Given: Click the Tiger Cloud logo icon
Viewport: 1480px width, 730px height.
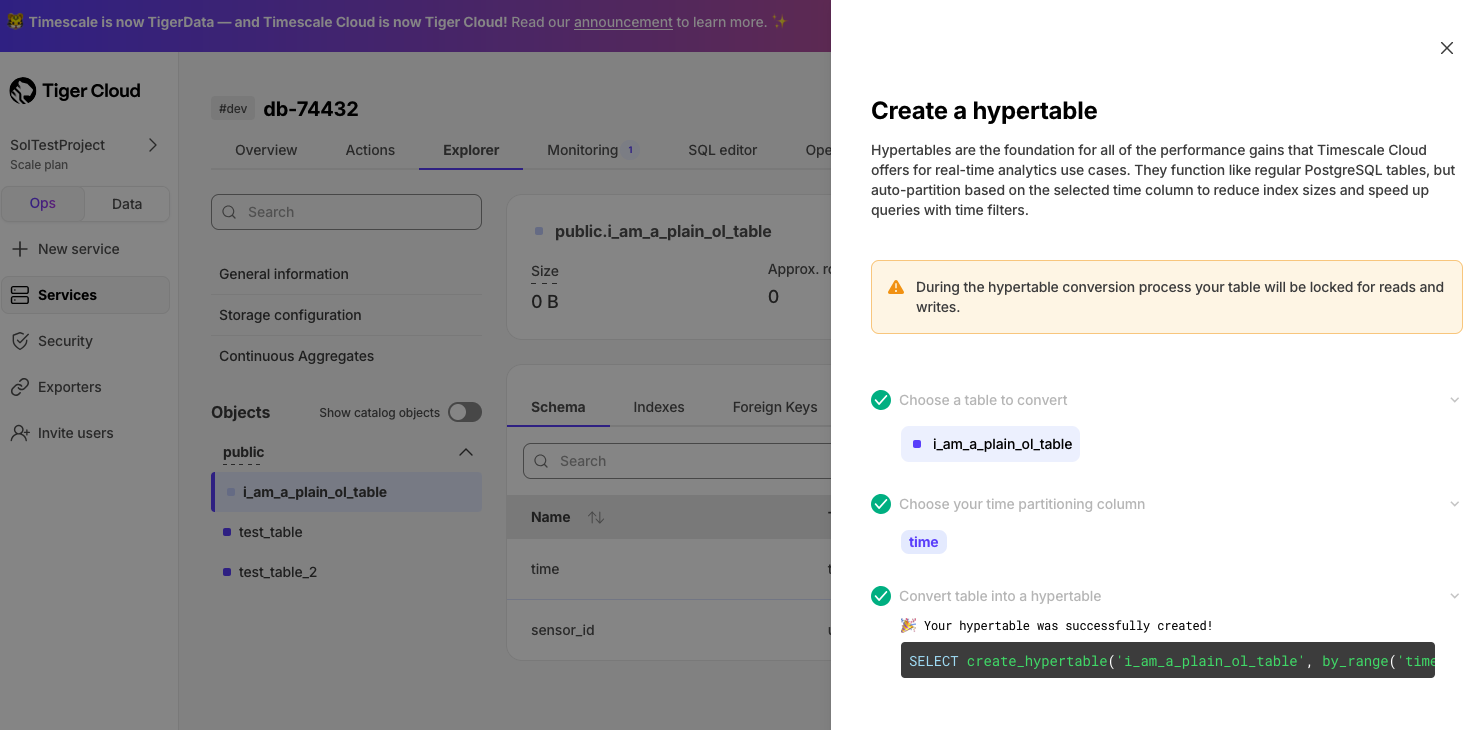Looking at the screenshot, I should point(23,91).
